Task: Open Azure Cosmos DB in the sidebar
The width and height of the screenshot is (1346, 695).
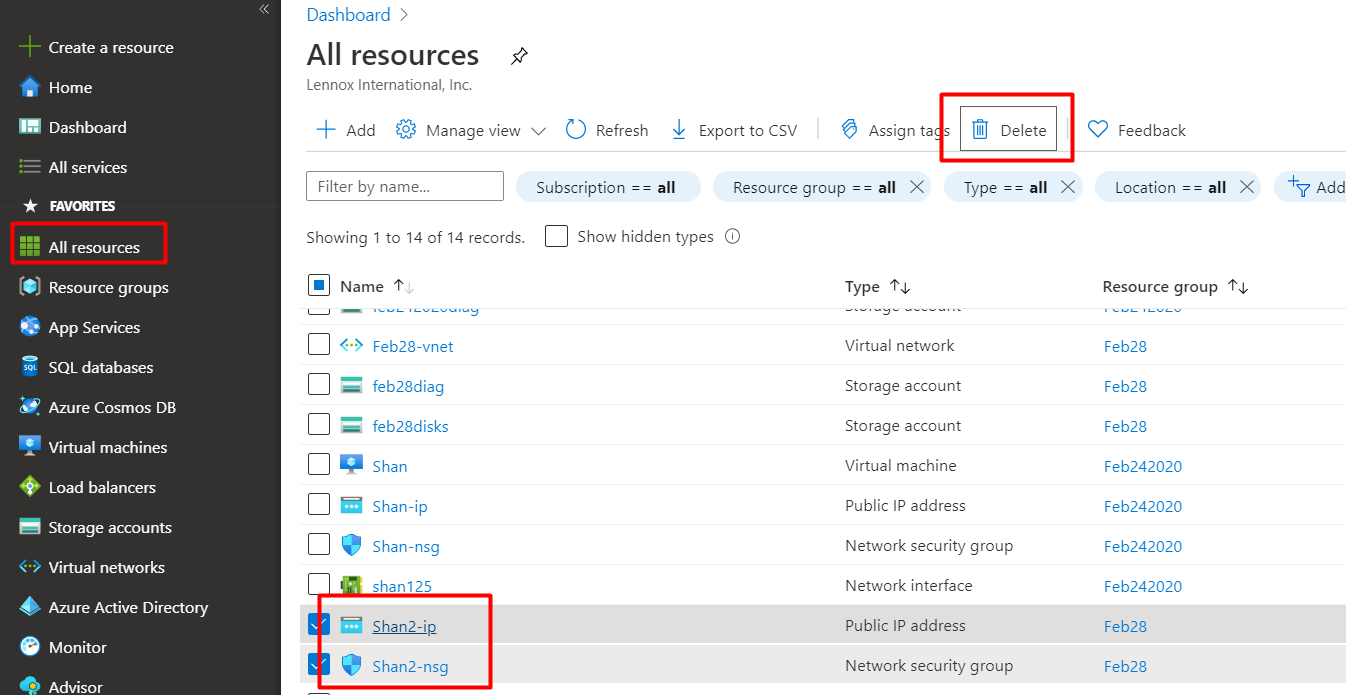Action: click(112, 407)
